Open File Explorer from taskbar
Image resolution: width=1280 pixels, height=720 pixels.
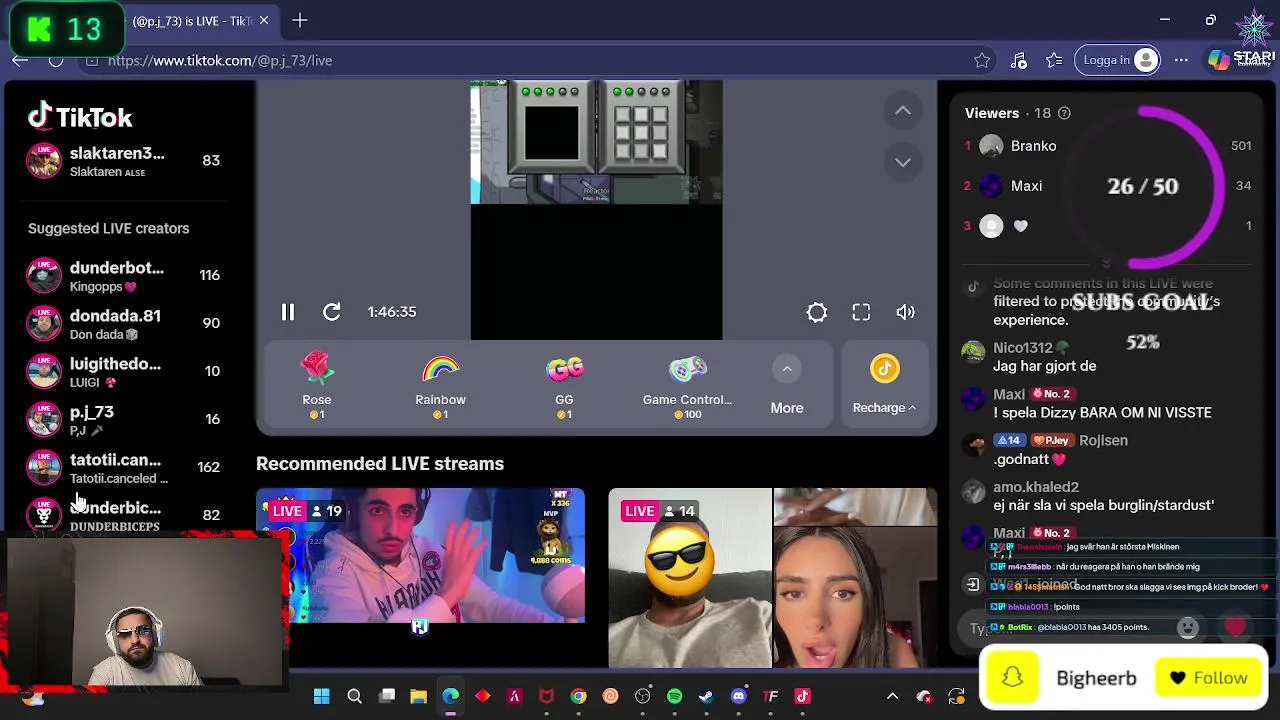pyautogui.click(x=418, y=696)
